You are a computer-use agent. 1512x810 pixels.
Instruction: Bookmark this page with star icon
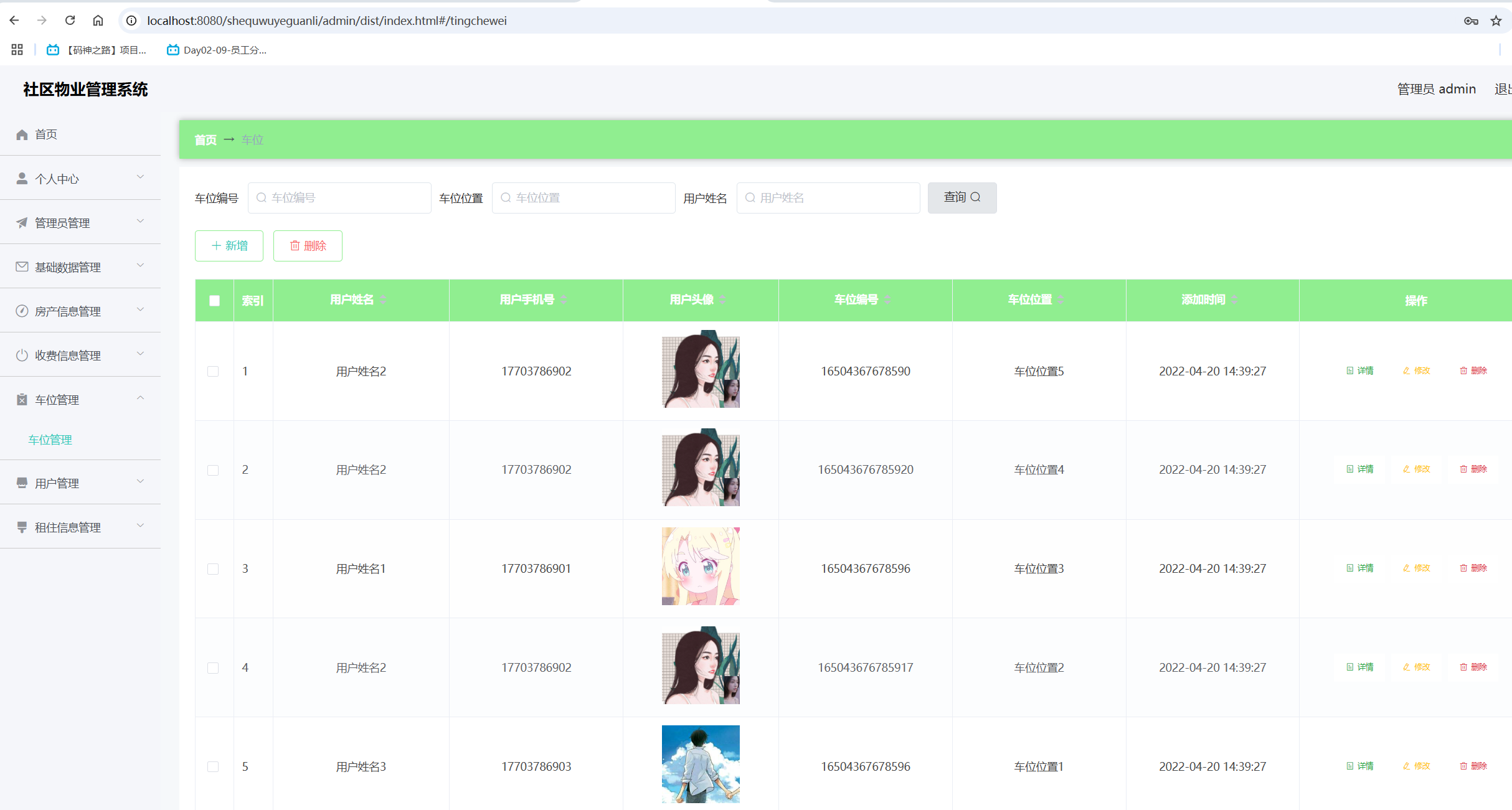[x=1496, y=21]
